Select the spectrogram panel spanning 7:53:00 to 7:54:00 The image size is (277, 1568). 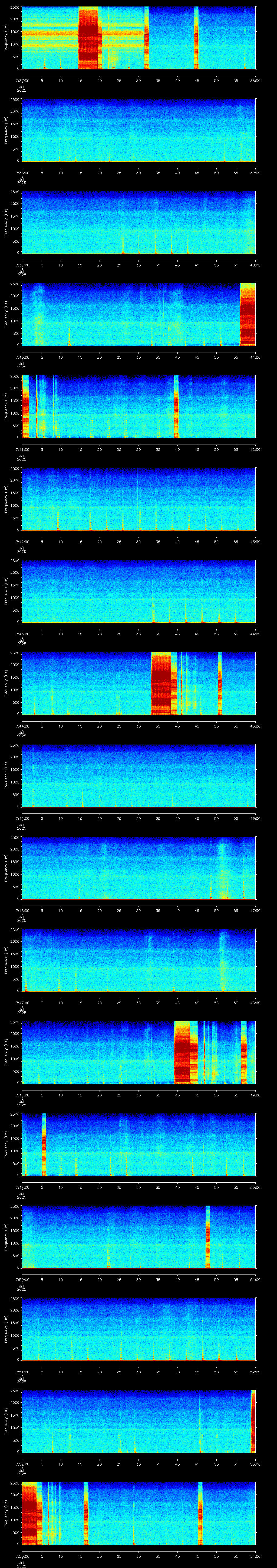(138, 1514)
